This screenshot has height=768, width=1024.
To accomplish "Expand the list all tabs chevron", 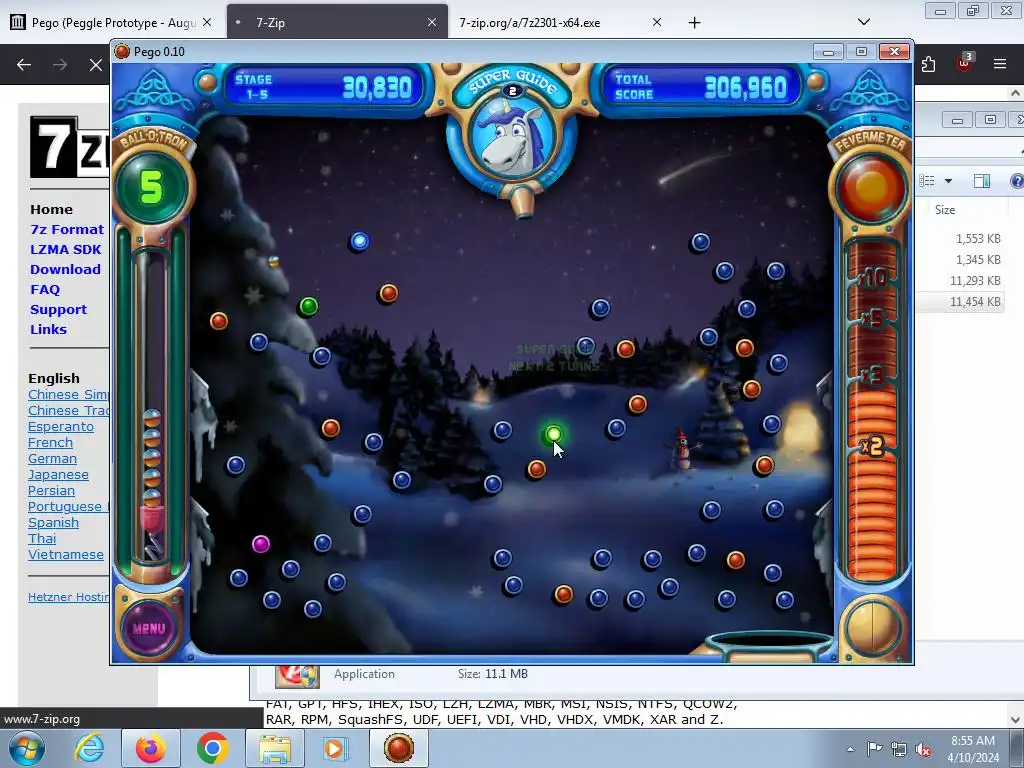I will coord(863,22).
